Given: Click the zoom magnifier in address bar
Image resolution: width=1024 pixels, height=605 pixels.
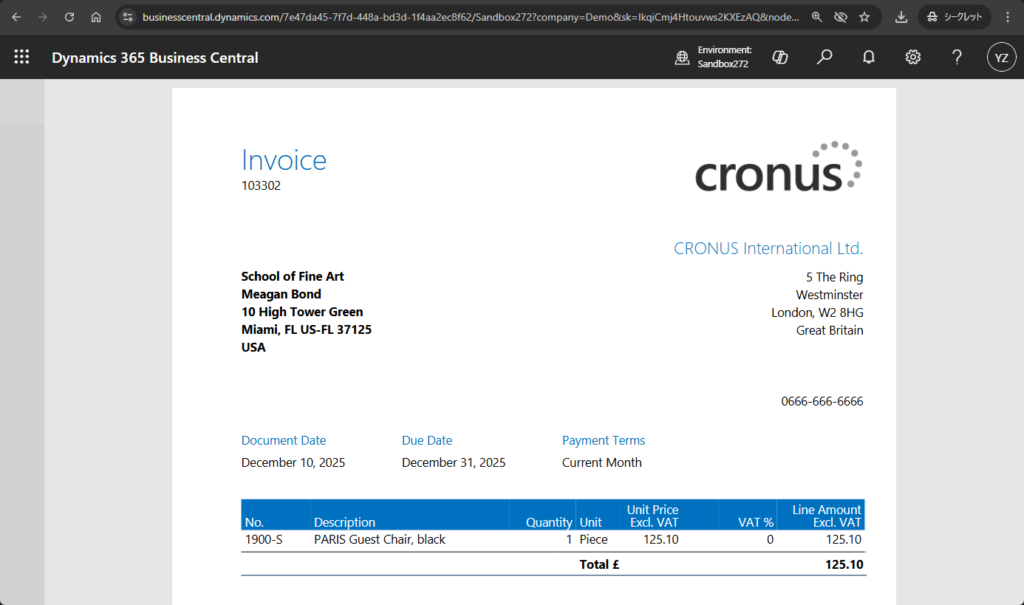Looking at the screenshot, I should tap(817, 17).
